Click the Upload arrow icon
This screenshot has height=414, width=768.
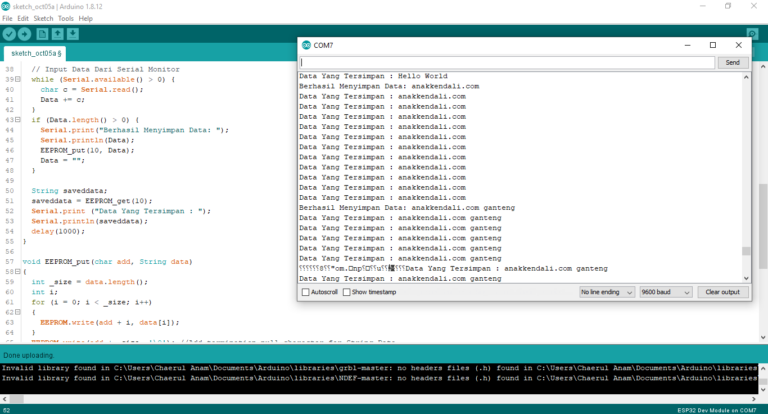(25, 34)
